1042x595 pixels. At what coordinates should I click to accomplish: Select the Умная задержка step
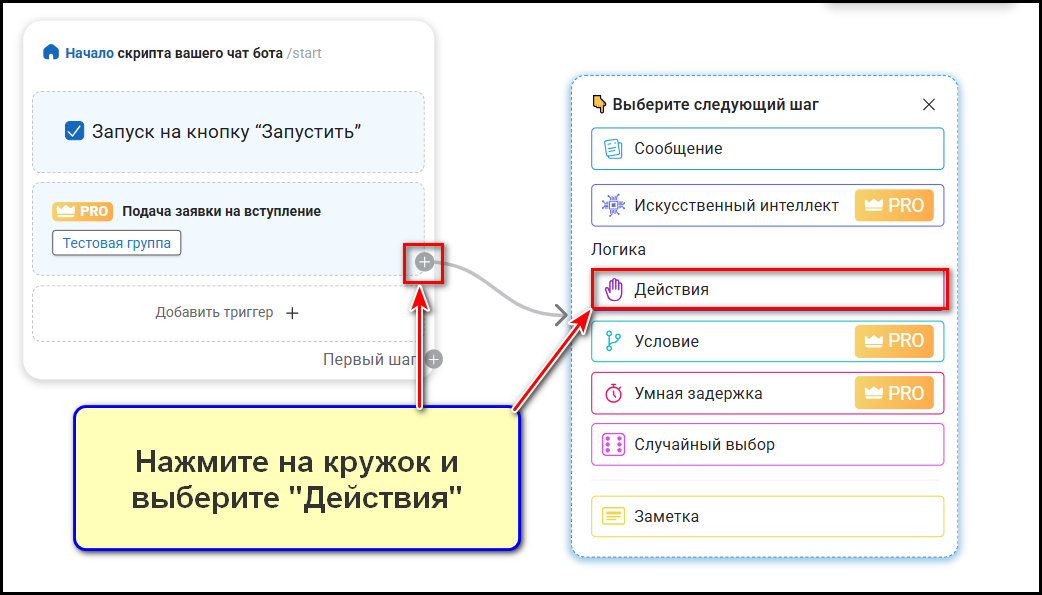768,394
